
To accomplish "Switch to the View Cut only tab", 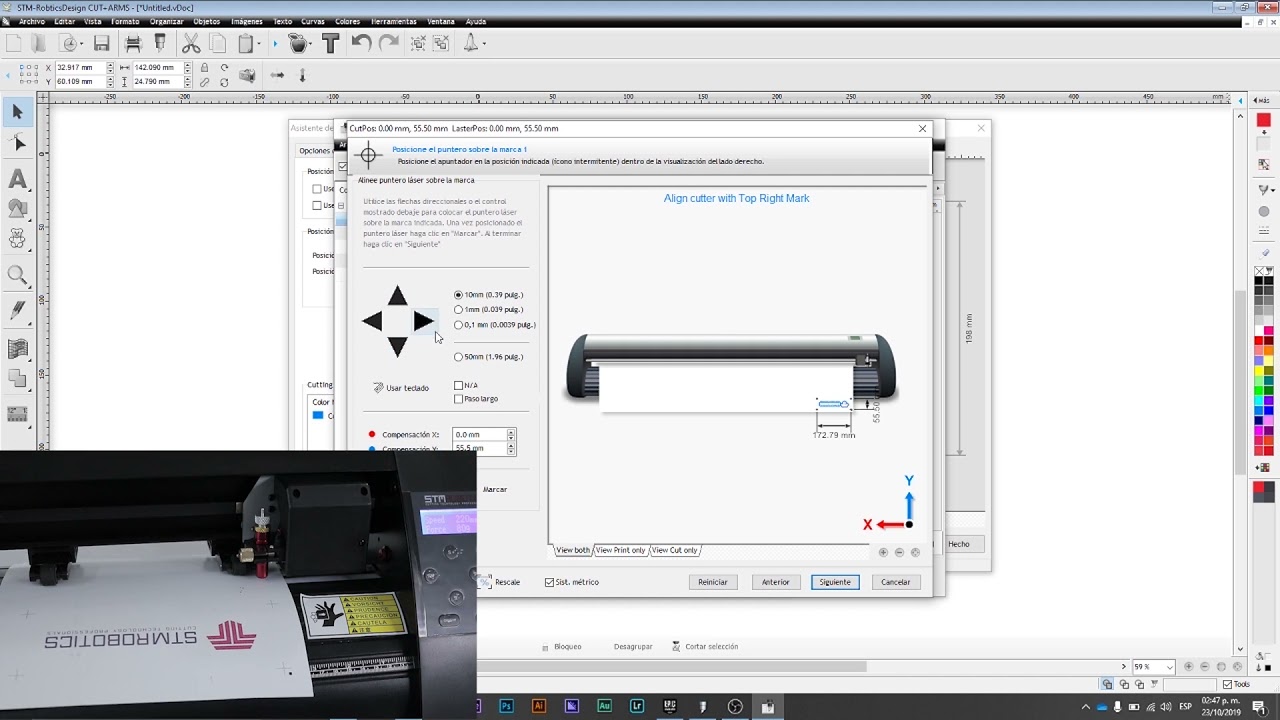I will 675,550.
